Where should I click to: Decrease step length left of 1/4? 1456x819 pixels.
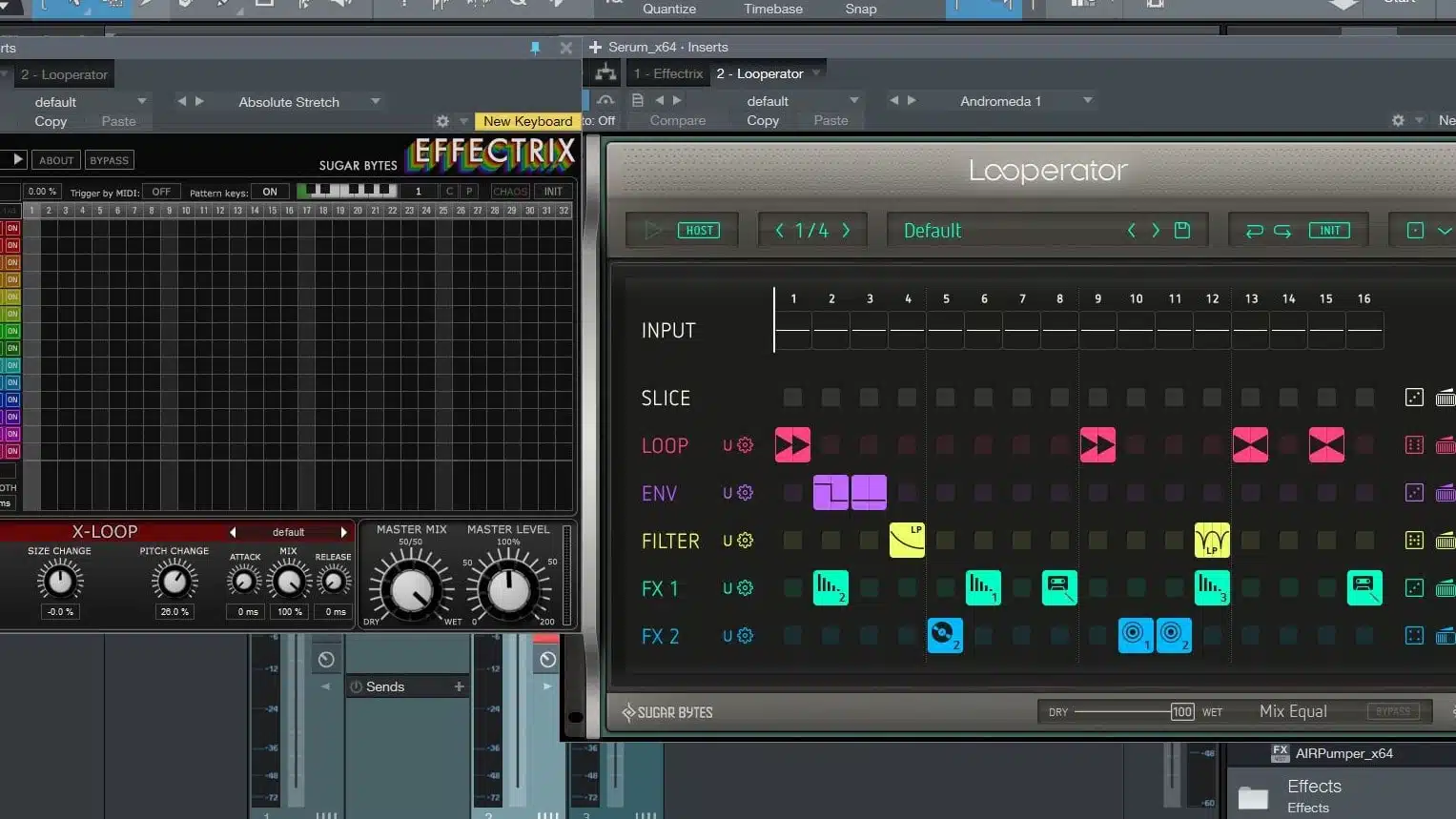[779, 231]
